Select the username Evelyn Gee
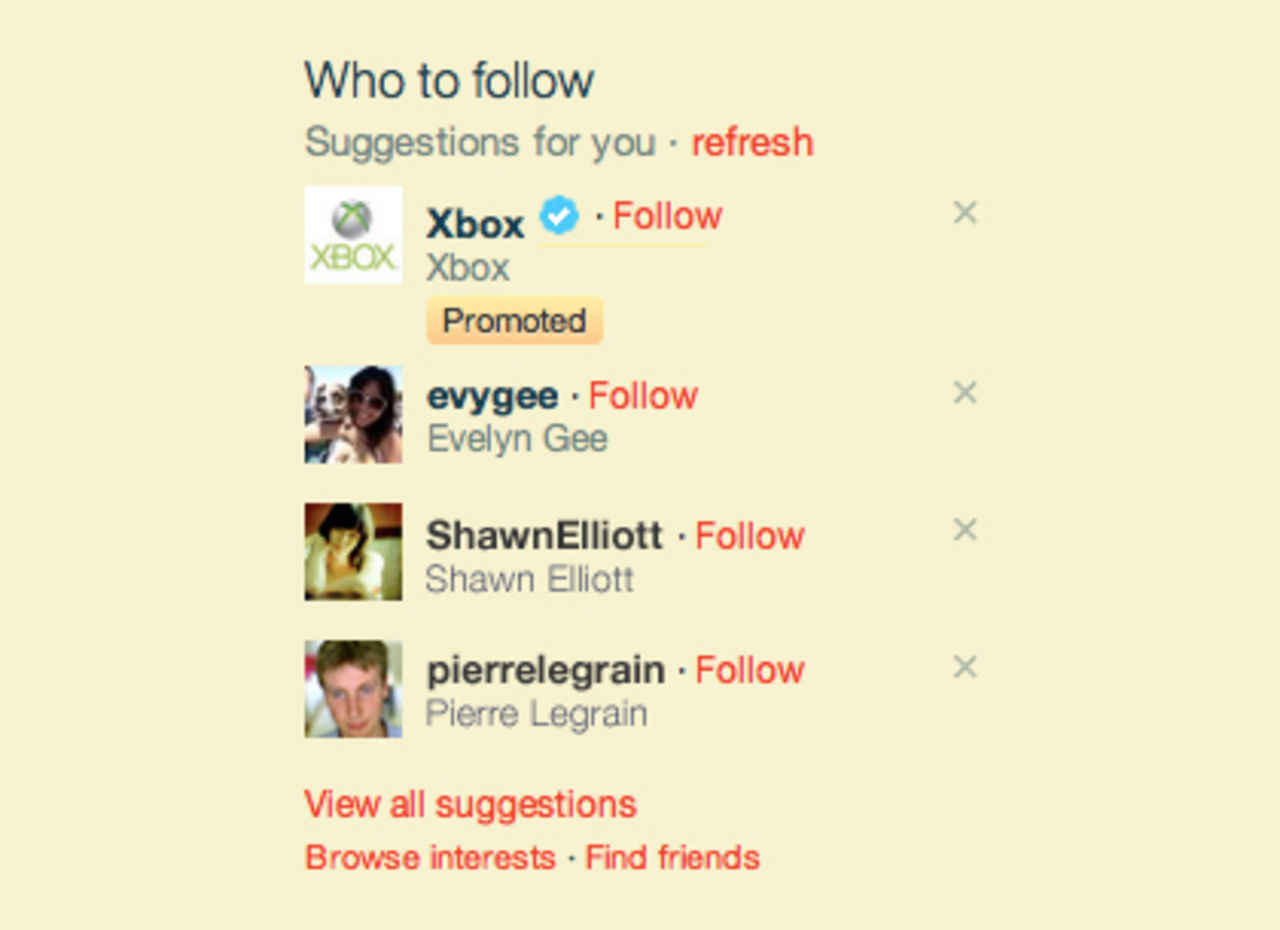This screenshot has width=1280, height=930. pos(517,438)
